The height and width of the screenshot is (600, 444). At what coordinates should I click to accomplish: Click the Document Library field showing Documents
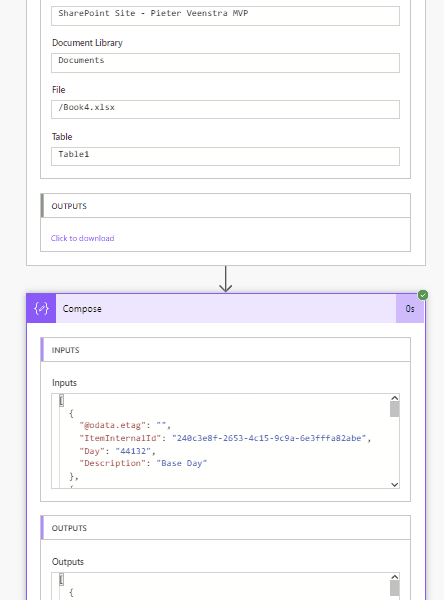click(225, 63)
